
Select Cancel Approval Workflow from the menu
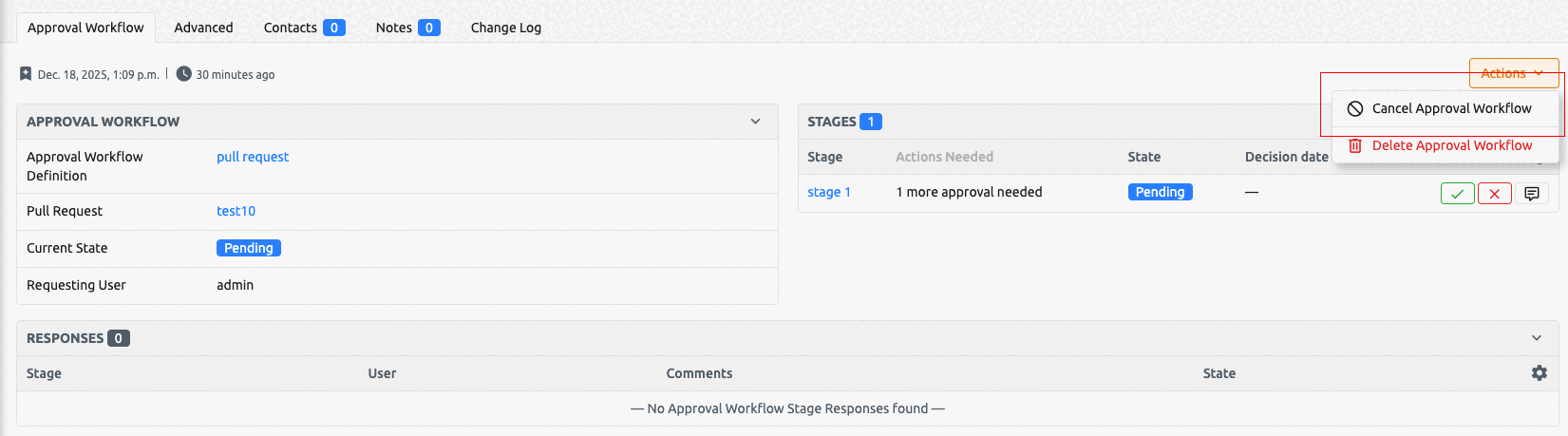[x=1451, y=109]
